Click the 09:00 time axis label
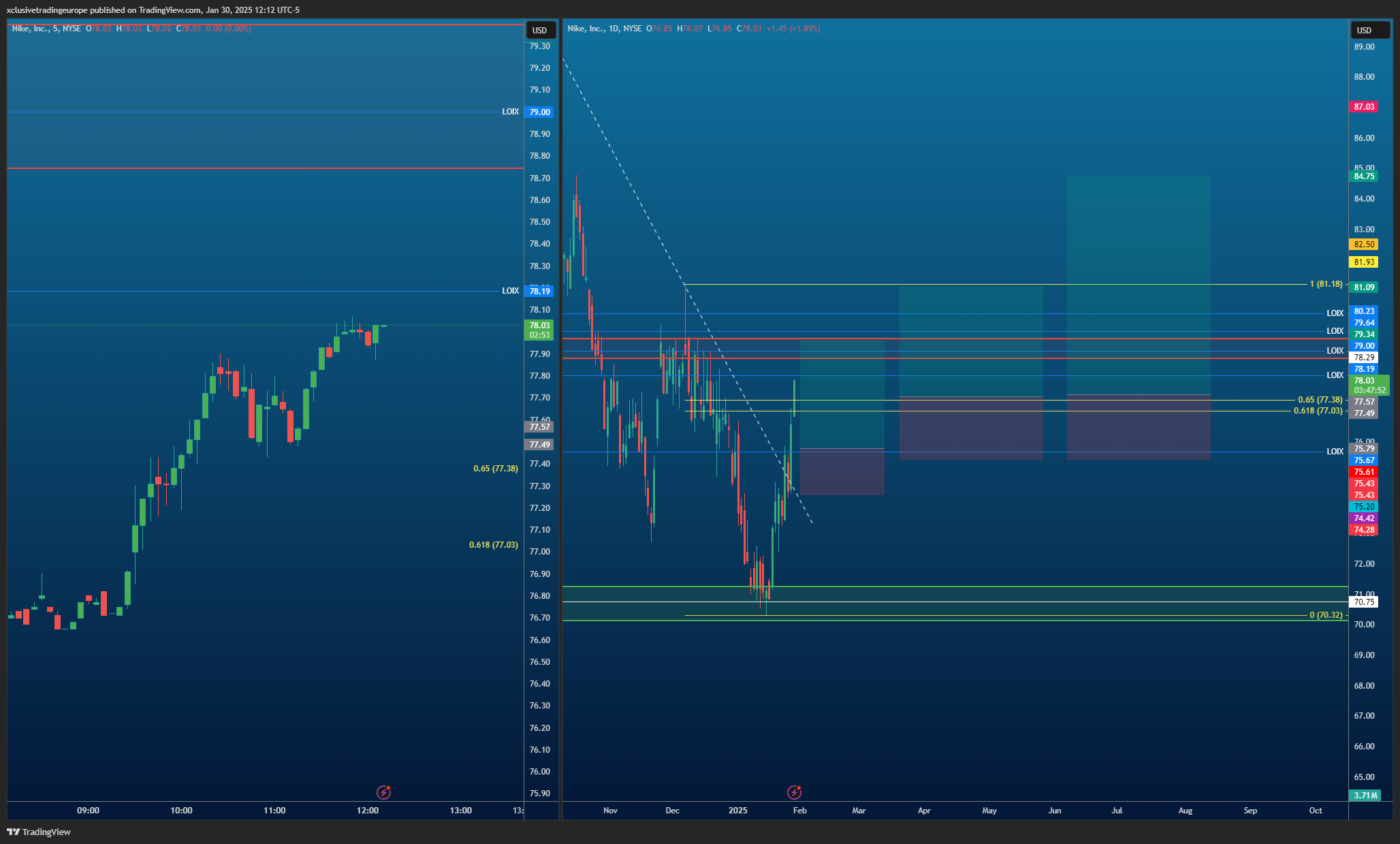The image size is (1400, 844). coord(88,811)
